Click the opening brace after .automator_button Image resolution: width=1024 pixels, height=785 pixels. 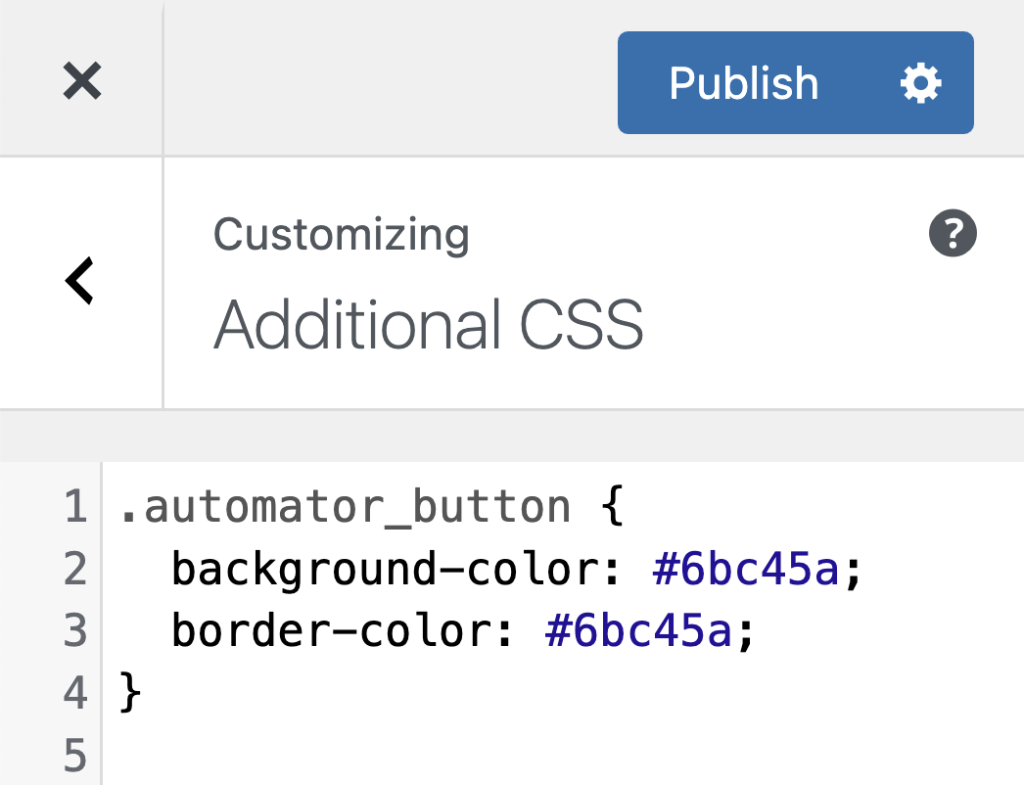pyautogui.click(x=611, y=507)
